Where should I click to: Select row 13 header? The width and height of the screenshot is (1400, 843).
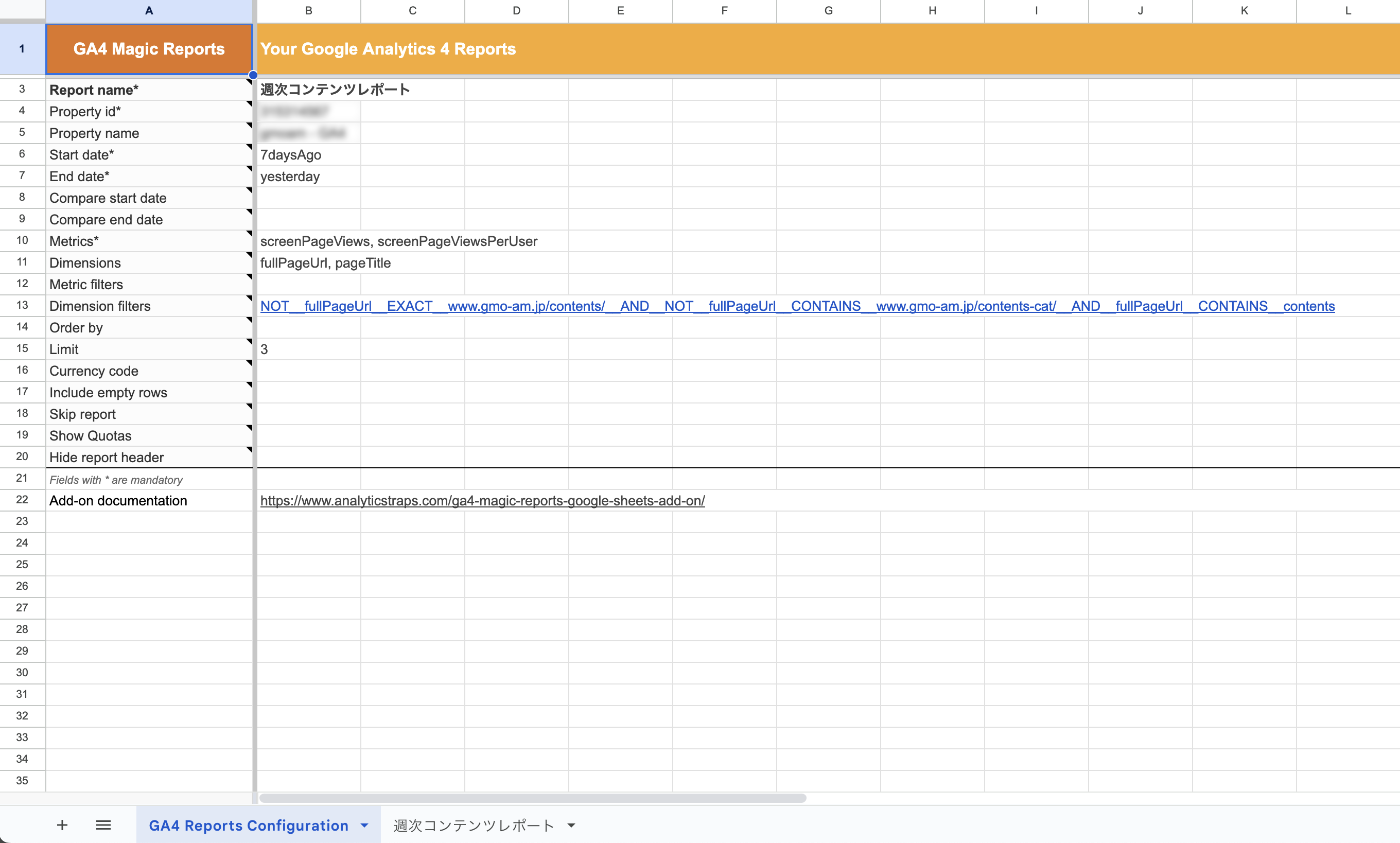[22, 306]
